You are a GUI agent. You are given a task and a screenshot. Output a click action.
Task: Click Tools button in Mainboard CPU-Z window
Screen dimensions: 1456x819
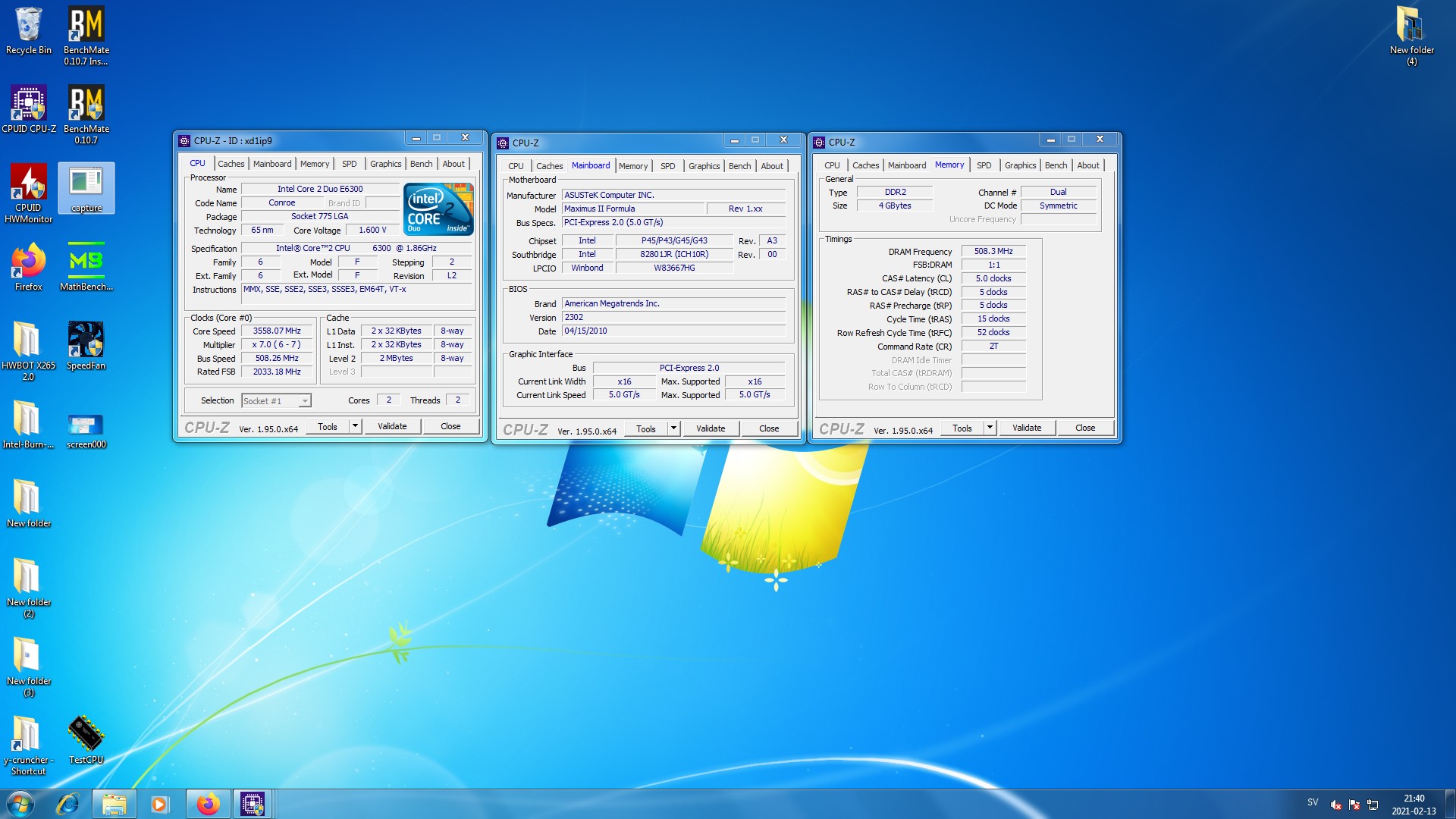646,428
